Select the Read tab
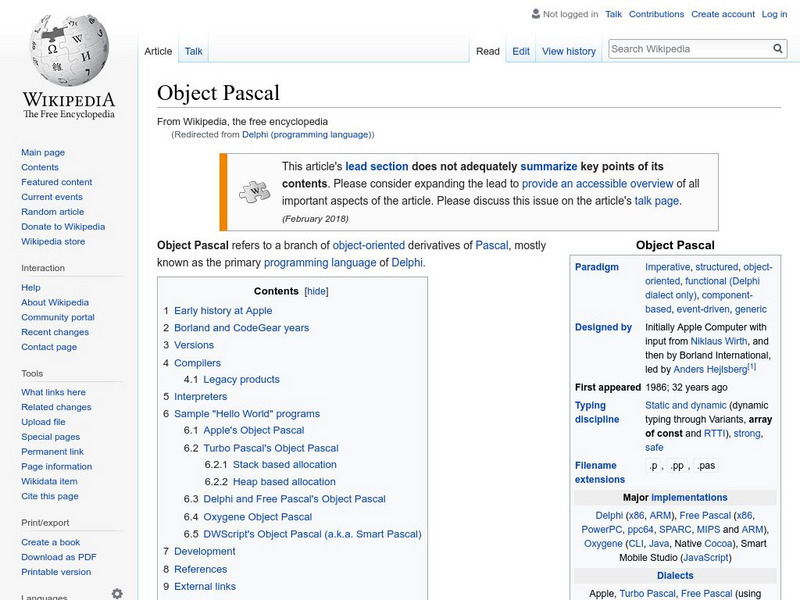 [x=488, y=51]
